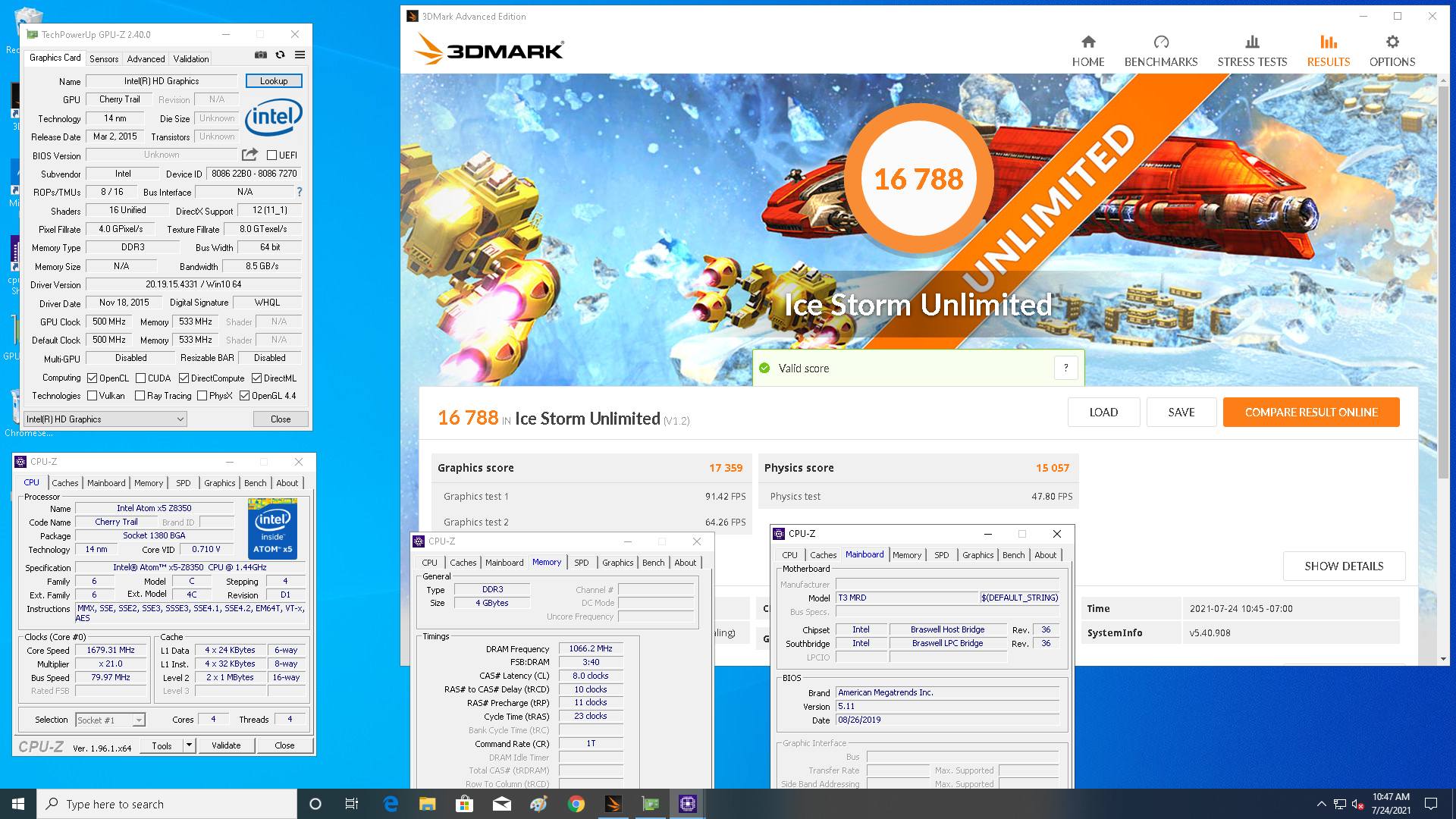1456x819 pixels.
Task: Open the GPU-Z hamburger menu
Action: coord(300,55)
